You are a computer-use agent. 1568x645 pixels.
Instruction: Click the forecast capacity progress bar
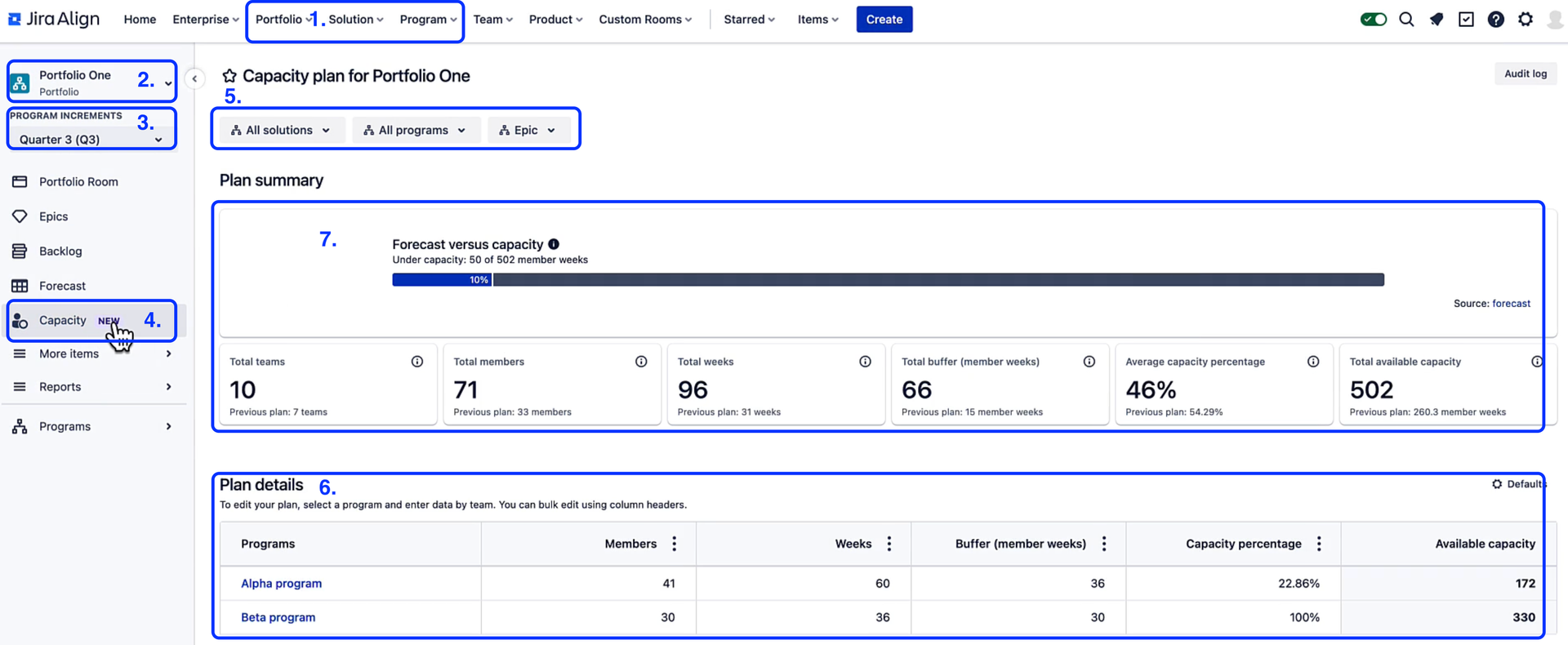[888, 280]
